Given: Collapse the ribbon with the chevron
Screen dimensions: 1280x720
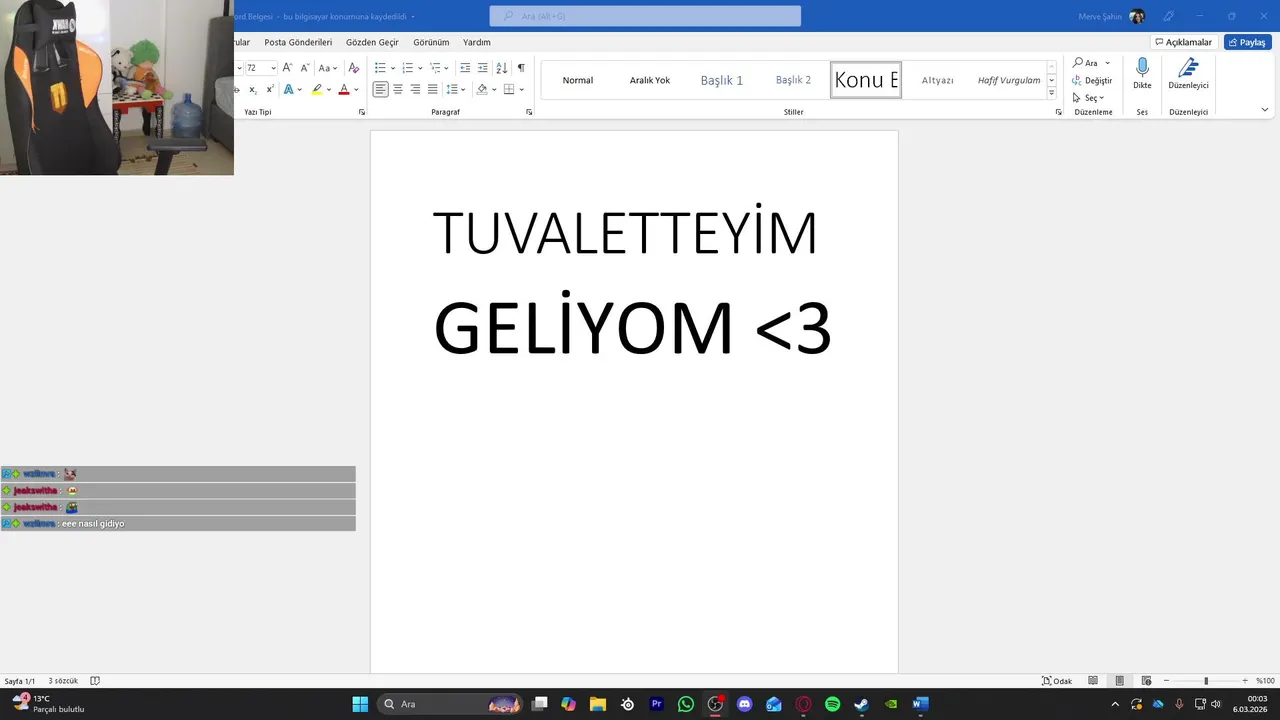Looking at the screenshot, I should 1264,110.
